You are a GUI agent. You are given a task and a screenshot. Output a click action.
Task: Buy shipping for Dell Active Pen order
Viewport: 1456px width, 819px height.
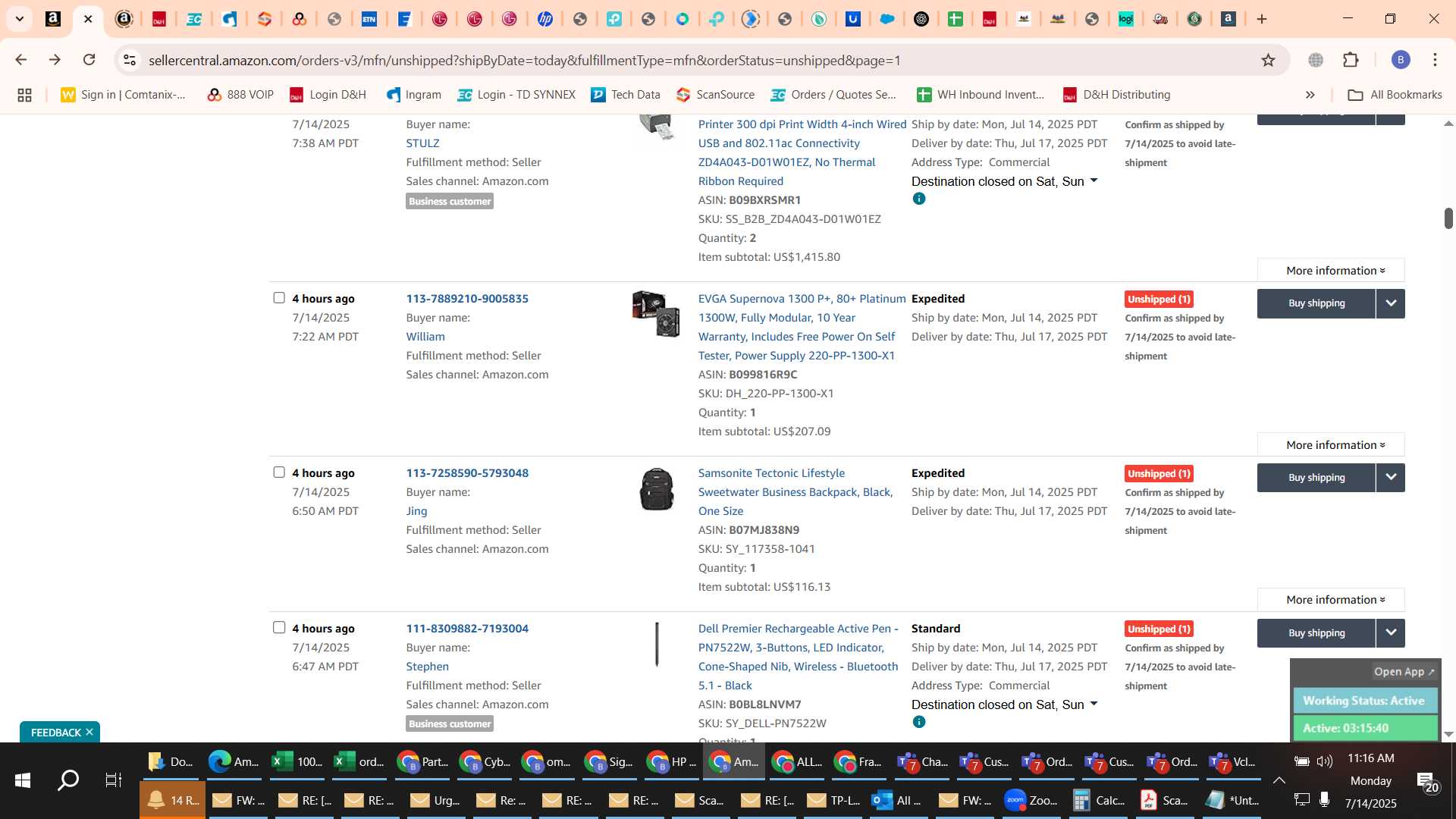[1316, 633]
